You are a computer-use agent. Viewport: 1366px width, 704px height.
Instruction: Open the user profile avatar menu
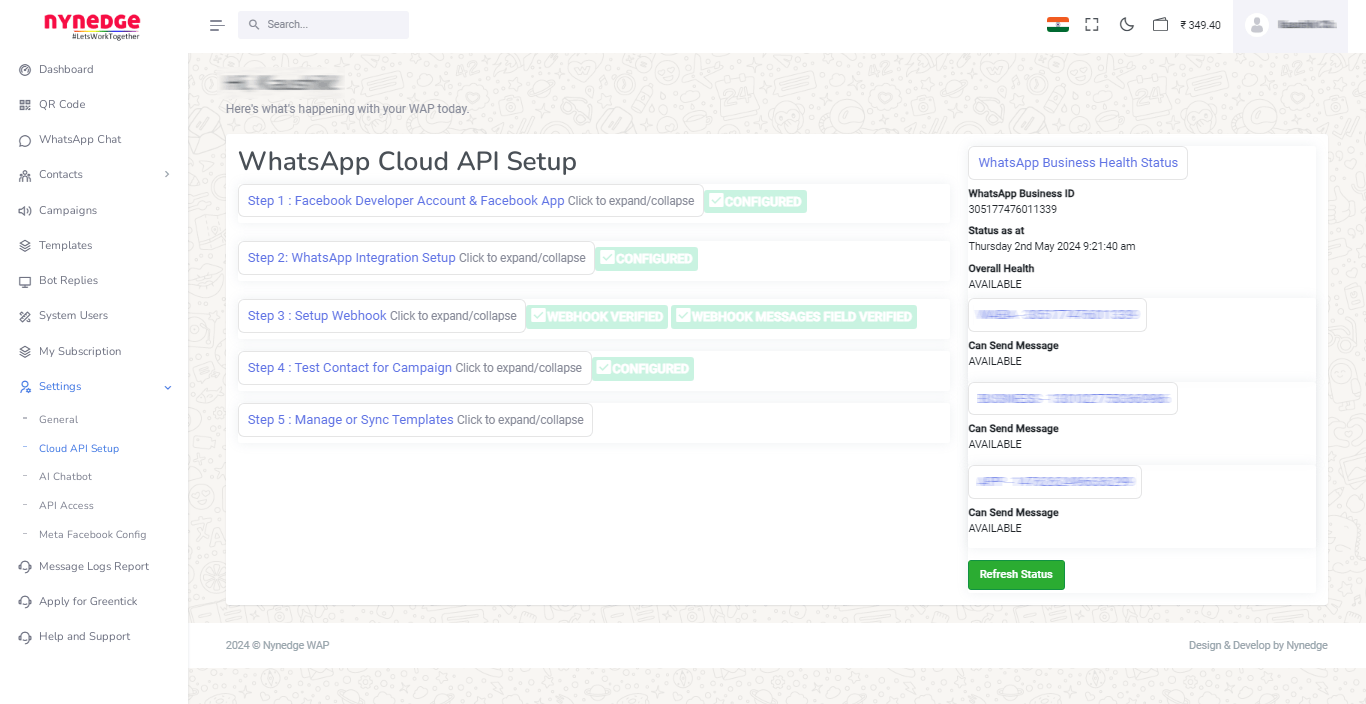(x=1257, y=25)
